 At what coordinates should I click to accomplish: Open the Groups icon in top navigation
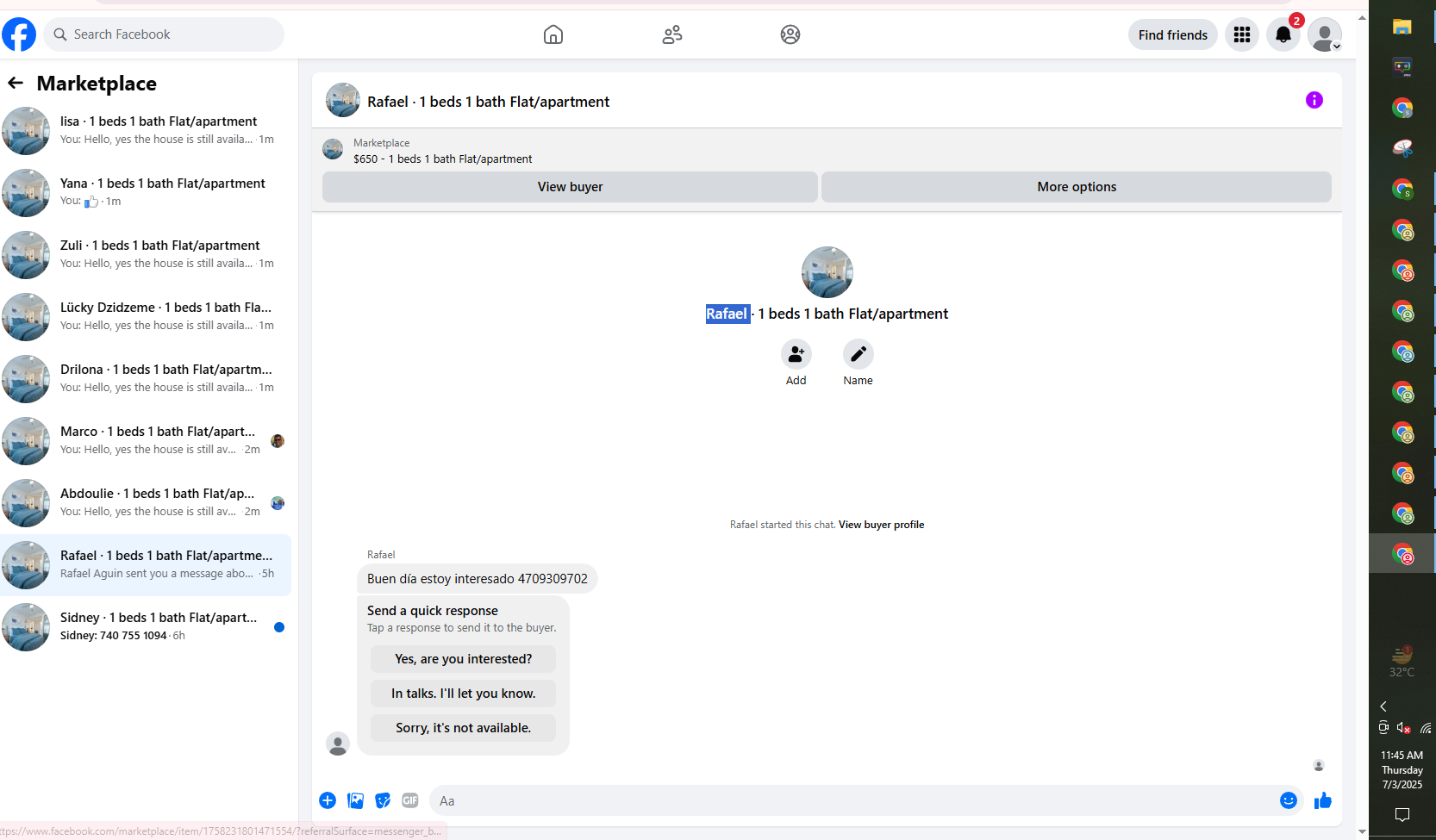pos(790,34)
